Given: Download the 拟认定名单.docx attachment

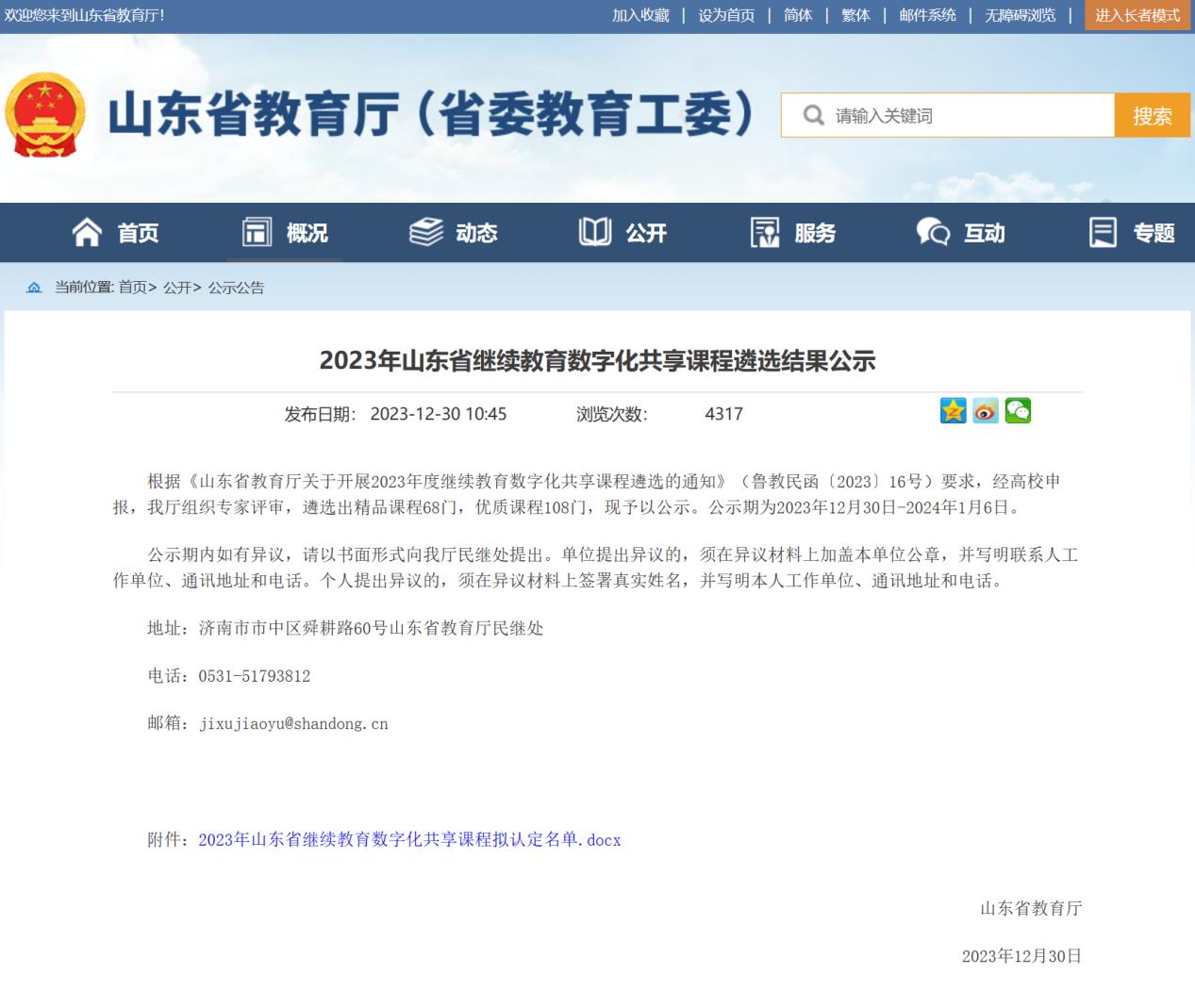Looking at the screenshot, I should click(x=409, y=839).
